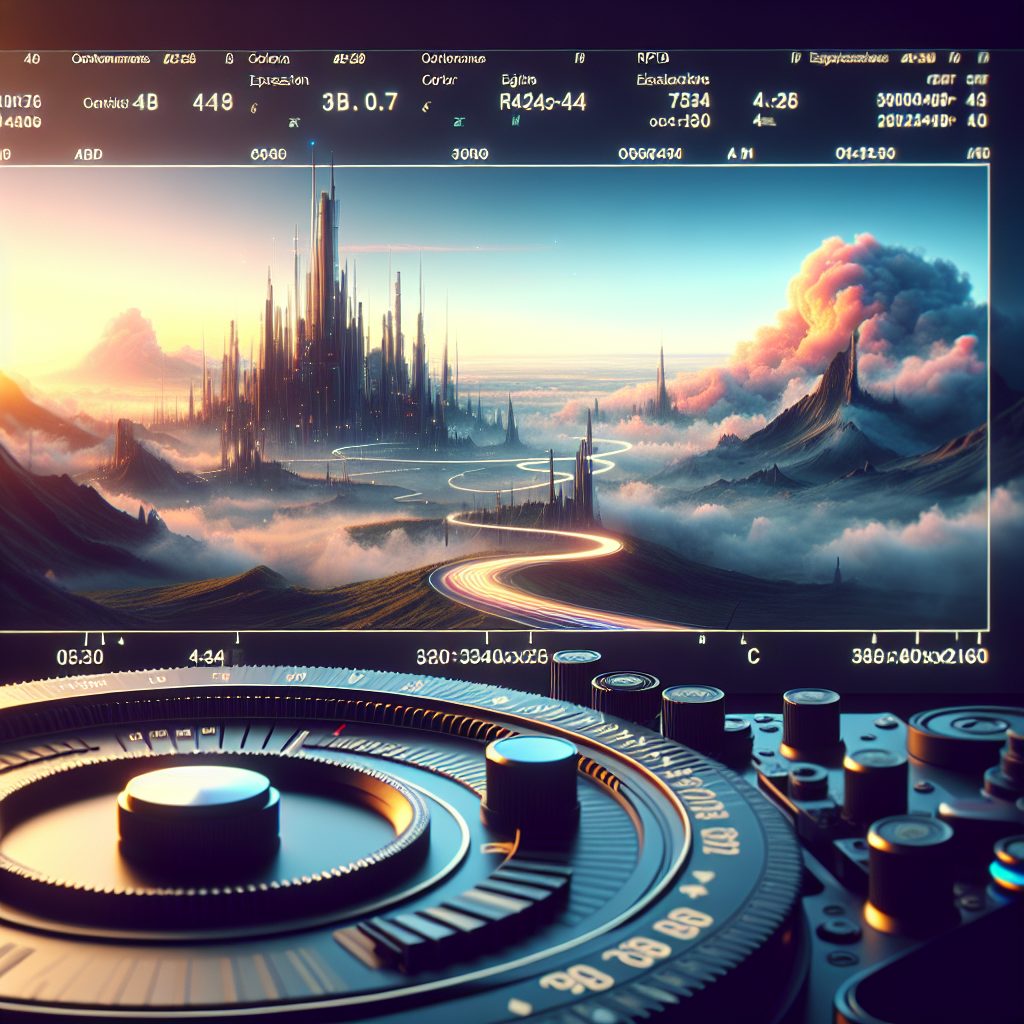
Task: Select the C060 label above the viewer
Action: [268, 155]
